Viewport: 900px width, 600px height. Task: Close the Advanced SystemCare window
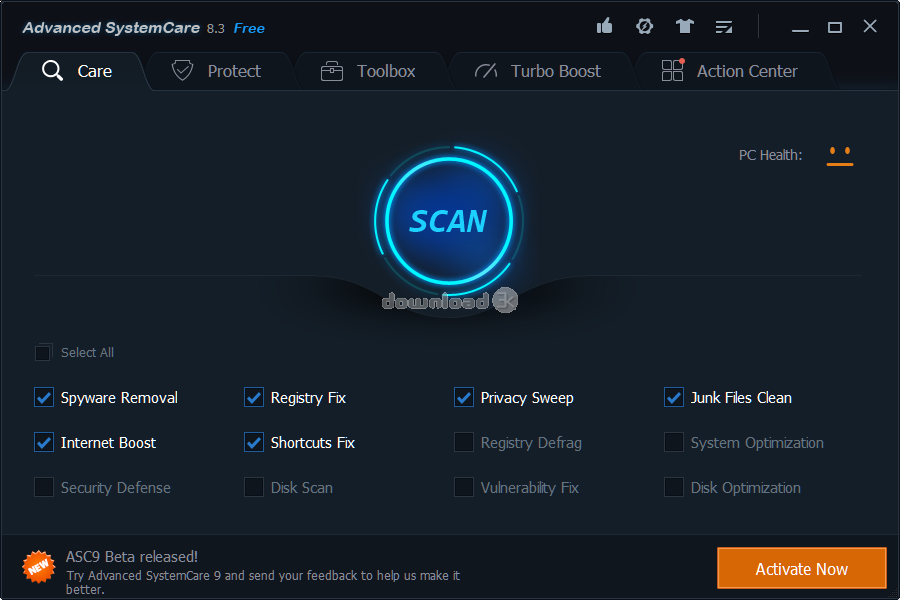click(870, 26)
